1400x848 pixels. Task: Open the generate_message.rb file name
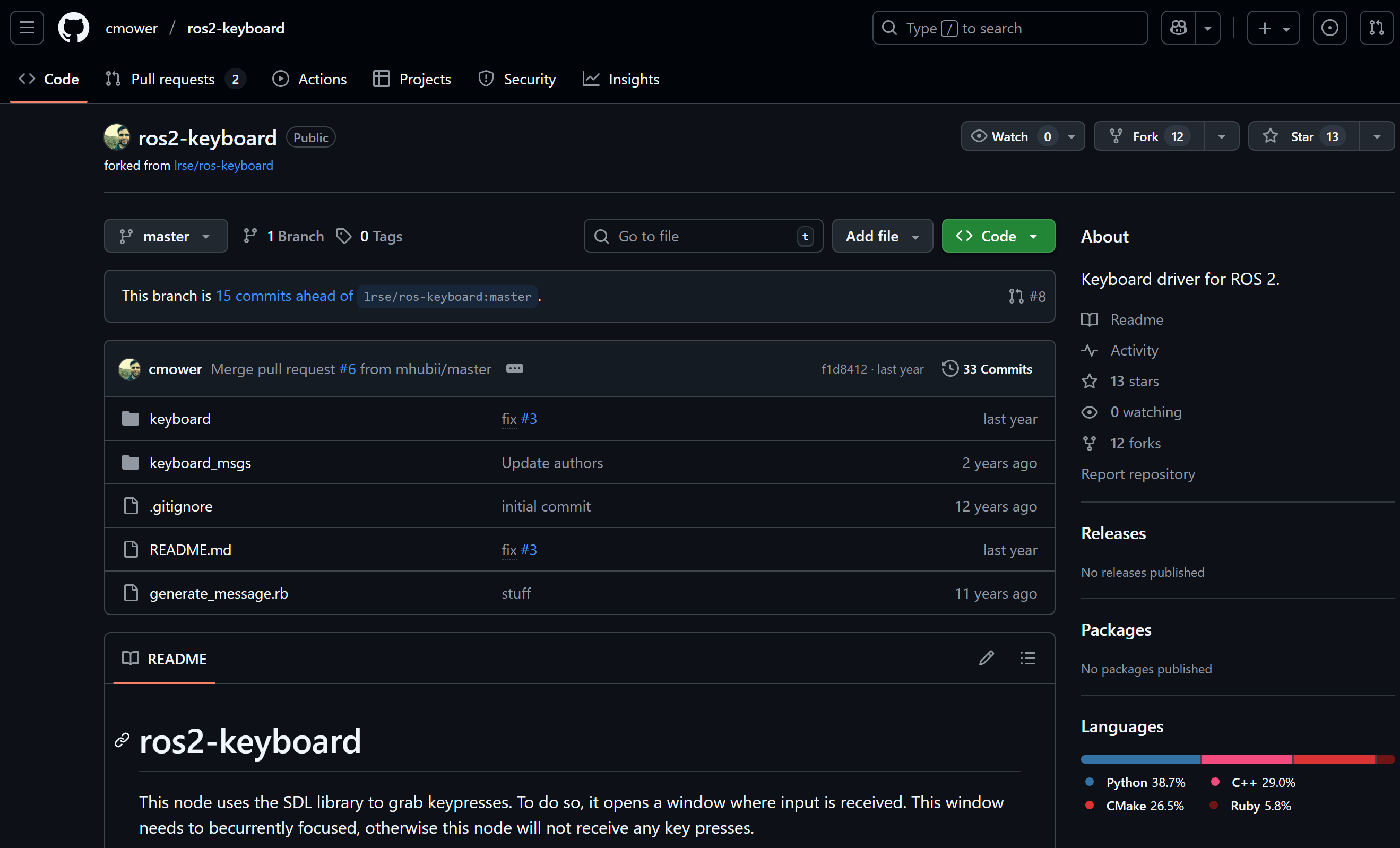[x=219, y=593]
